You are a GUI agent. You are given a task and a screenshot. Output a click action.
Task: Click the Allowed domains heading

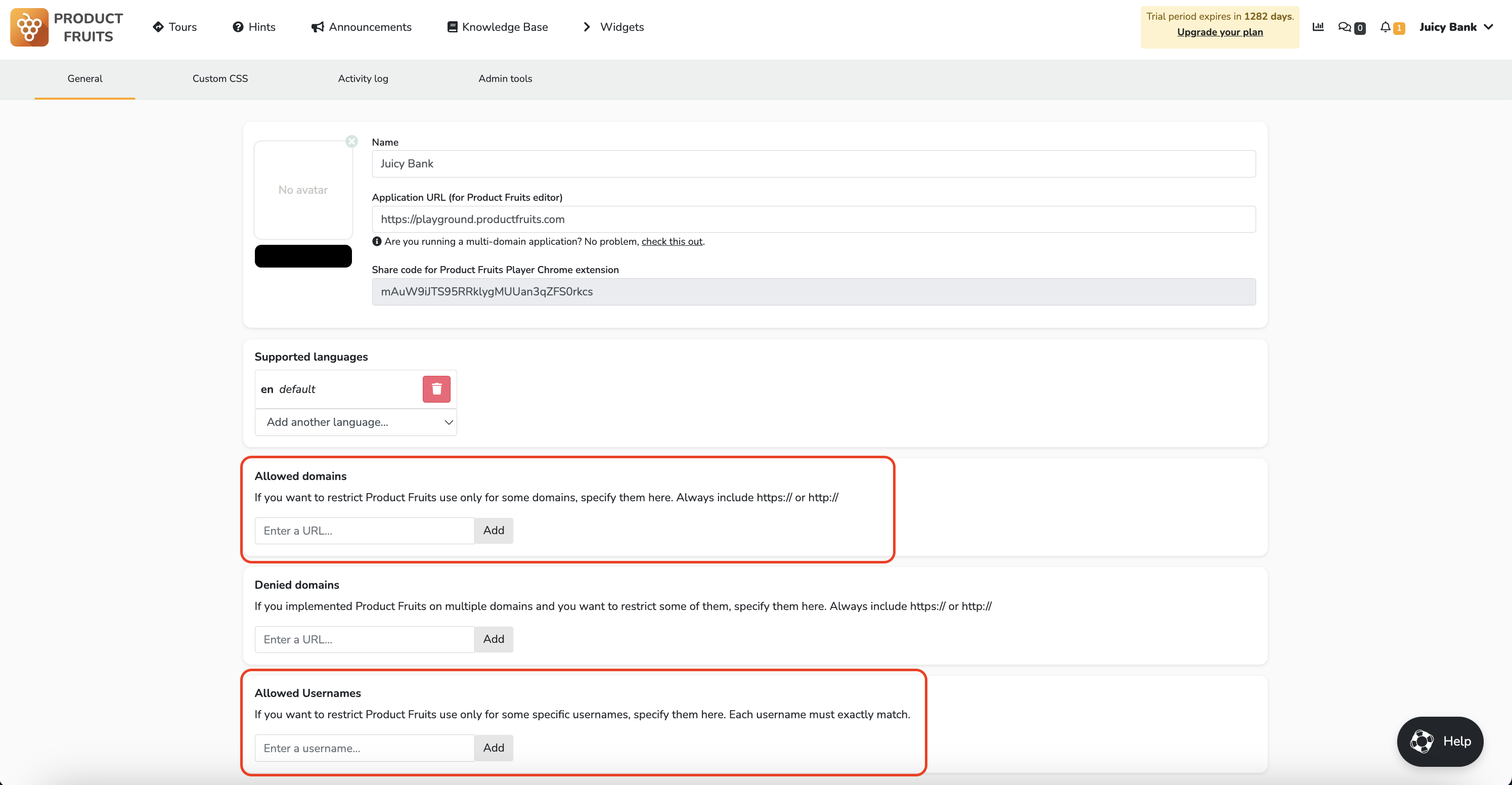pos(300,476)
